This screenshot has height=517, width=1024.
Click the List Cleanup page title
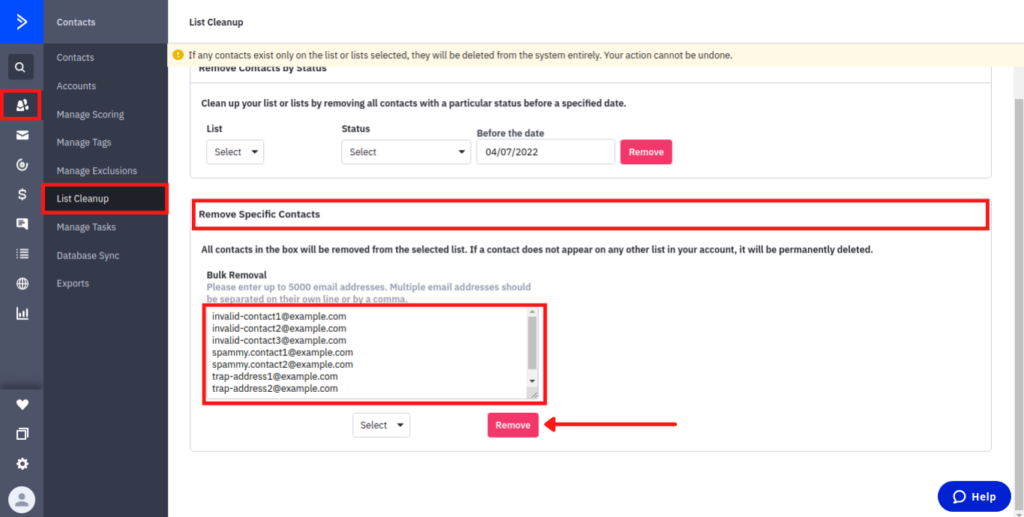[216, 22]
